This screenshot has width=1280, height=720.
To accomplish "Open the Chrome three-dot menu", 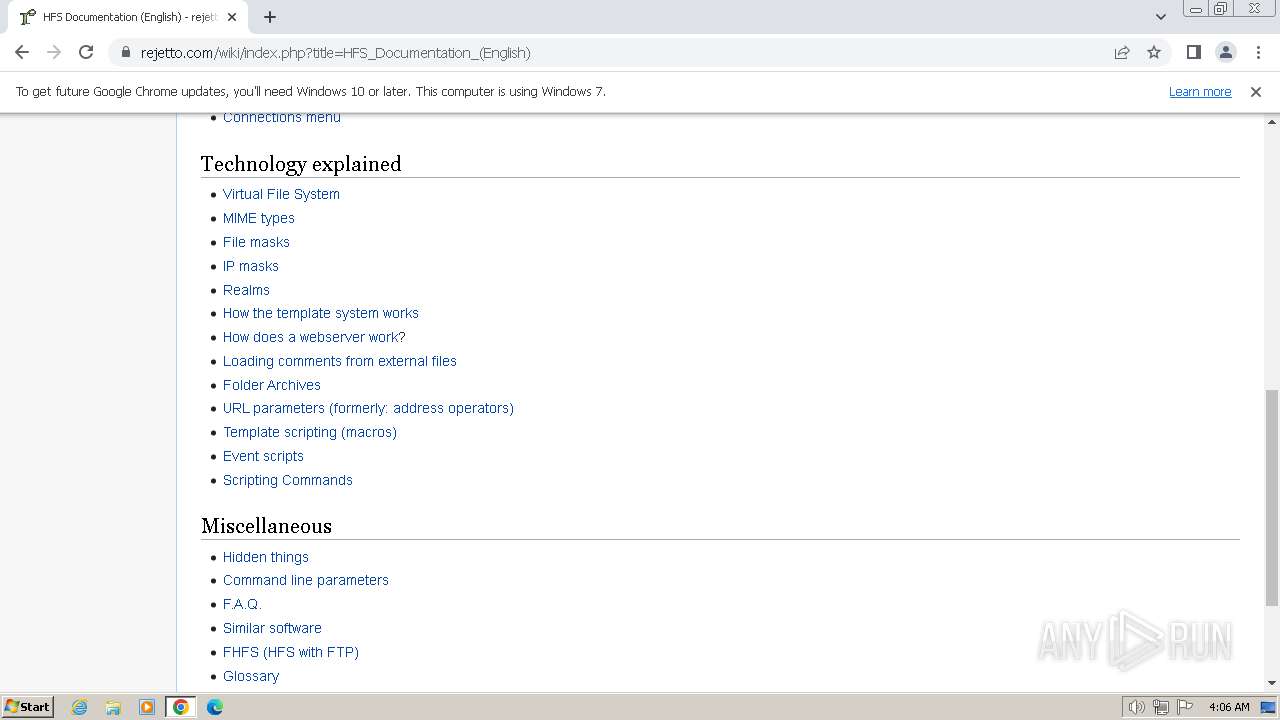I will click(x=1257, y=52).
